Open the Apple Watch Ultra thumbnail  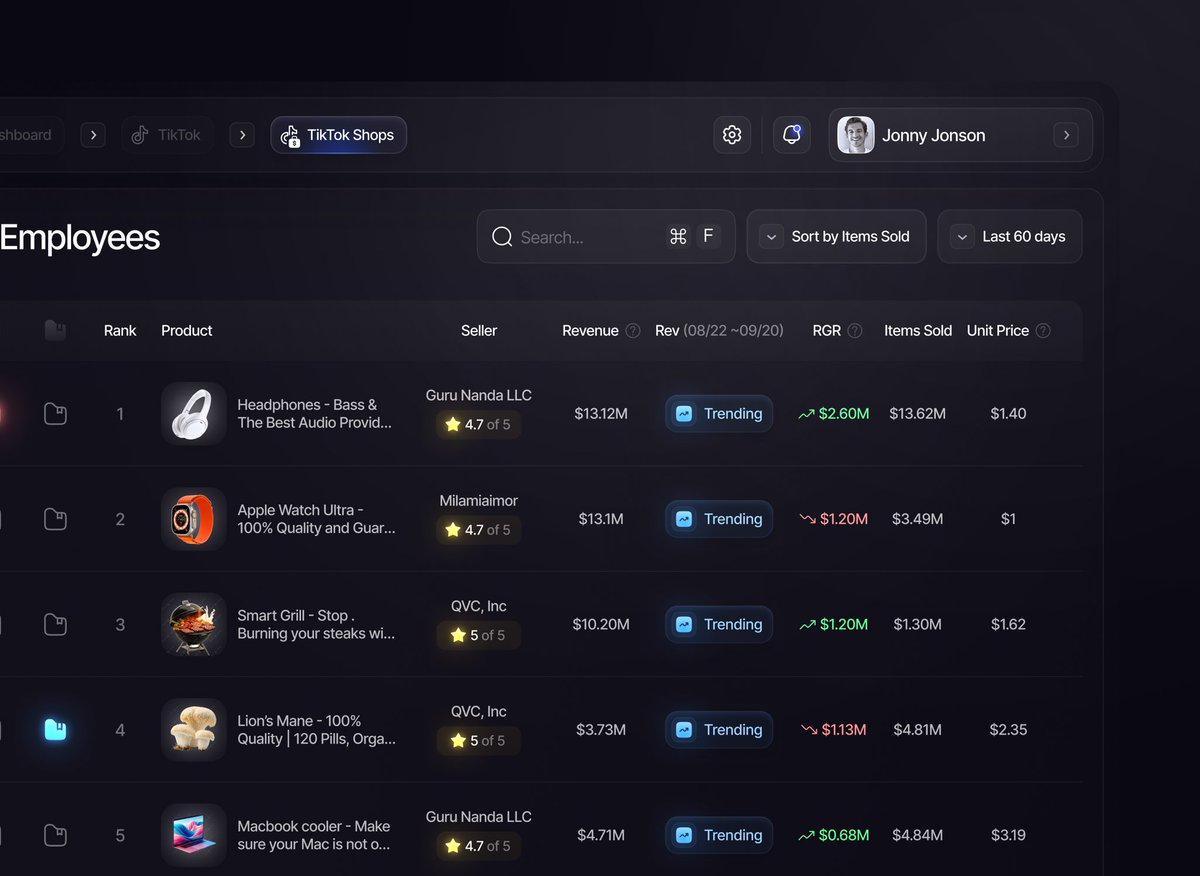point(194,519)
